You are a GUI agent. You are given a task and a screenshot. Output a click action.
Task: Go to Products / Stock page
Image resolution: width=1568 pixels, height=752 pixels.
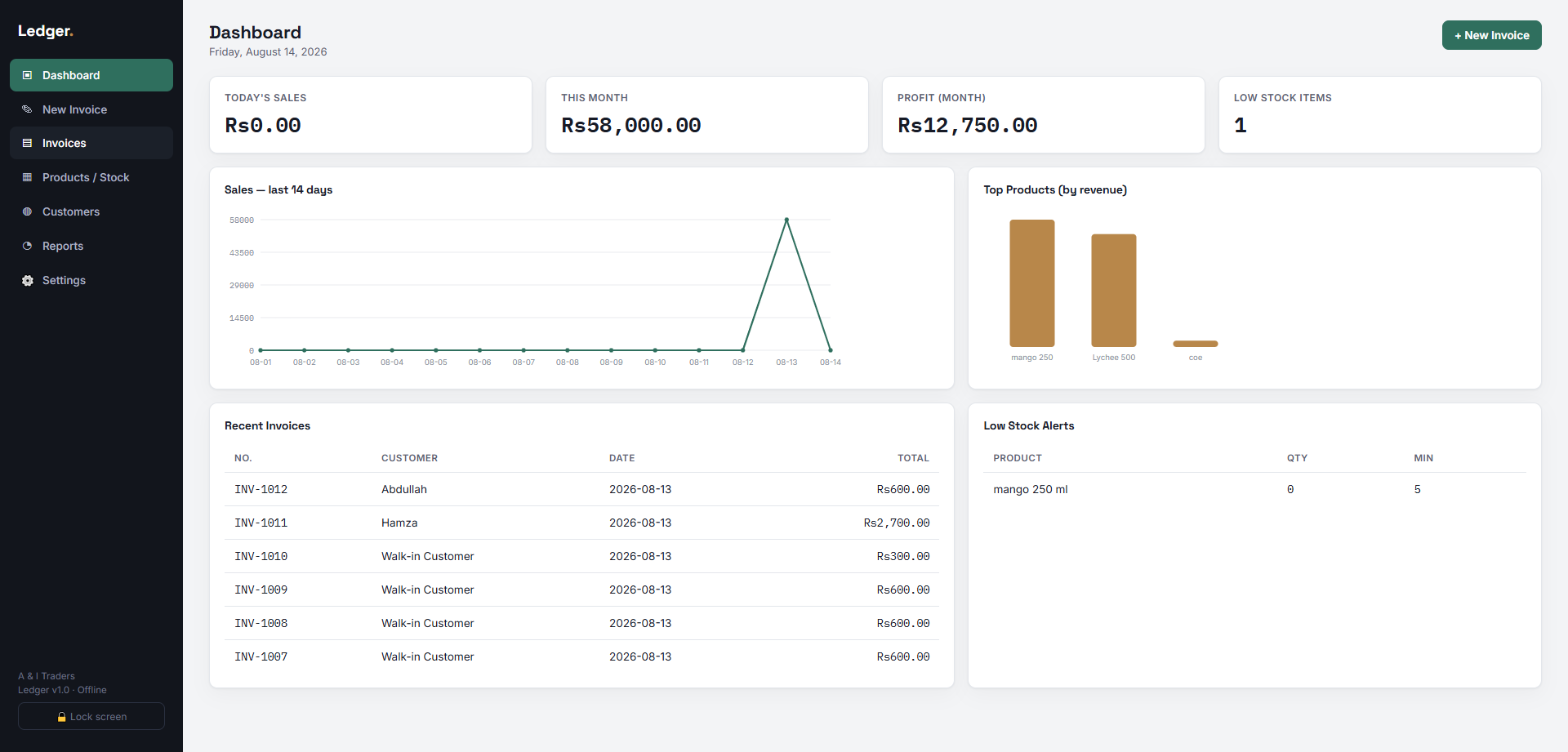[x=91, y=177]
